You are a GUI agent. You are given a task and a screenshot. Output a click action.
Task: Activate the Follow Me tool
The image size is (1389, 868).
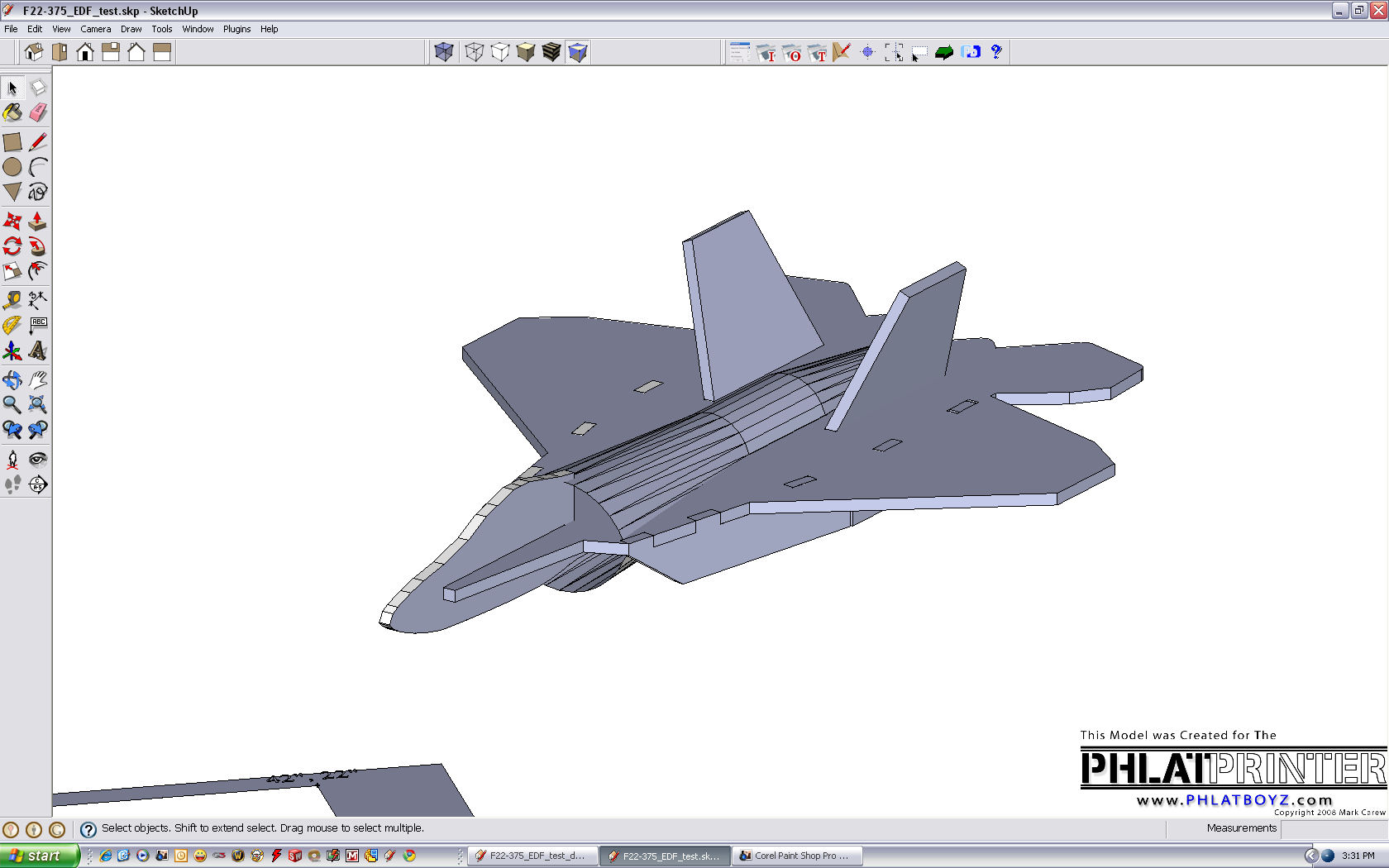pos(38,246)
